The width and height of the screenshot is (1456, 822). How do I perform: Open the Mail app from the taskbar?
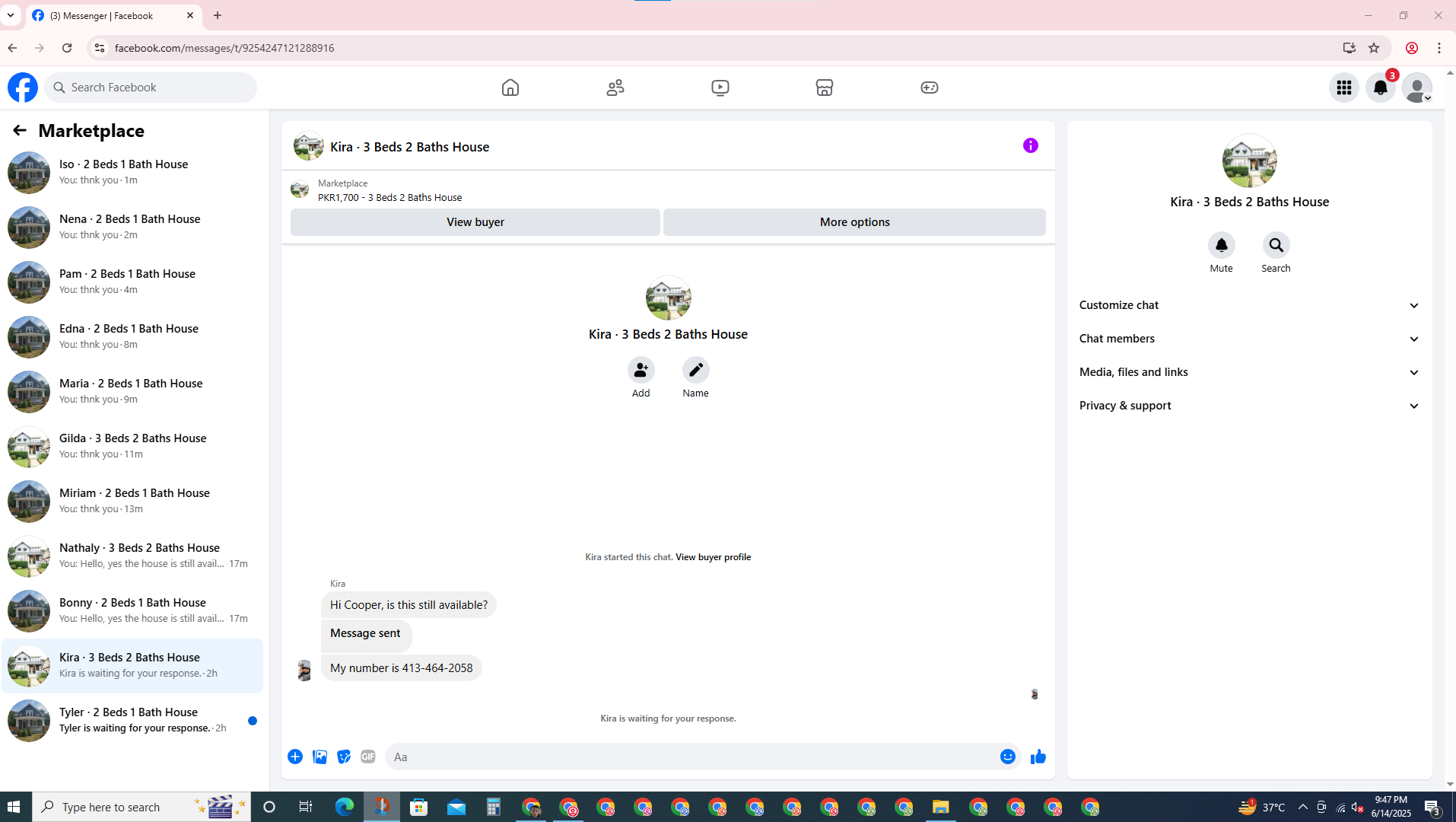(456, 807)
